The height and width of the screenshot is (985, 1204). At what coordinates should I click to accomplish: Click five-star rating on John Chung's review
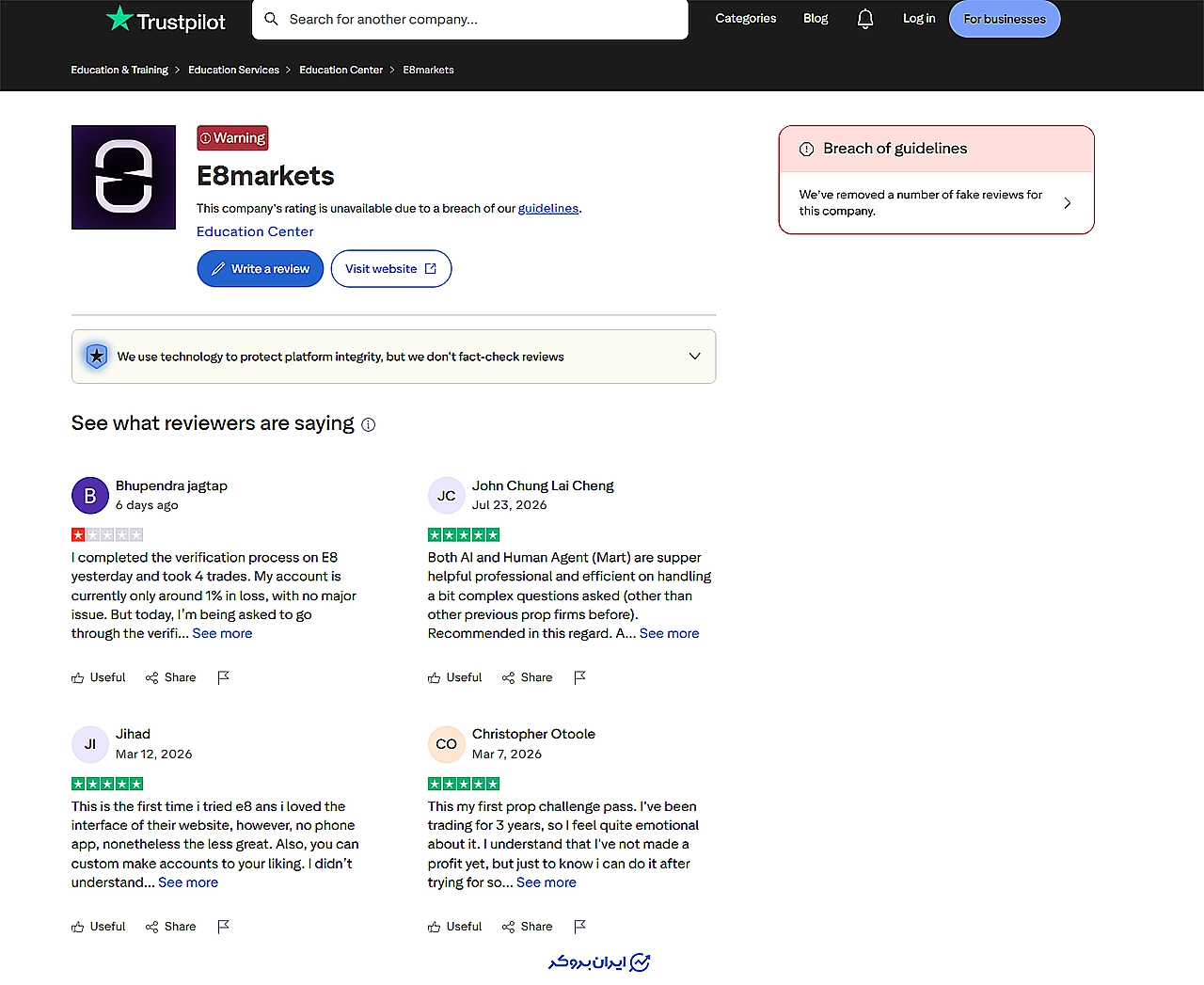tap(464, 534)
